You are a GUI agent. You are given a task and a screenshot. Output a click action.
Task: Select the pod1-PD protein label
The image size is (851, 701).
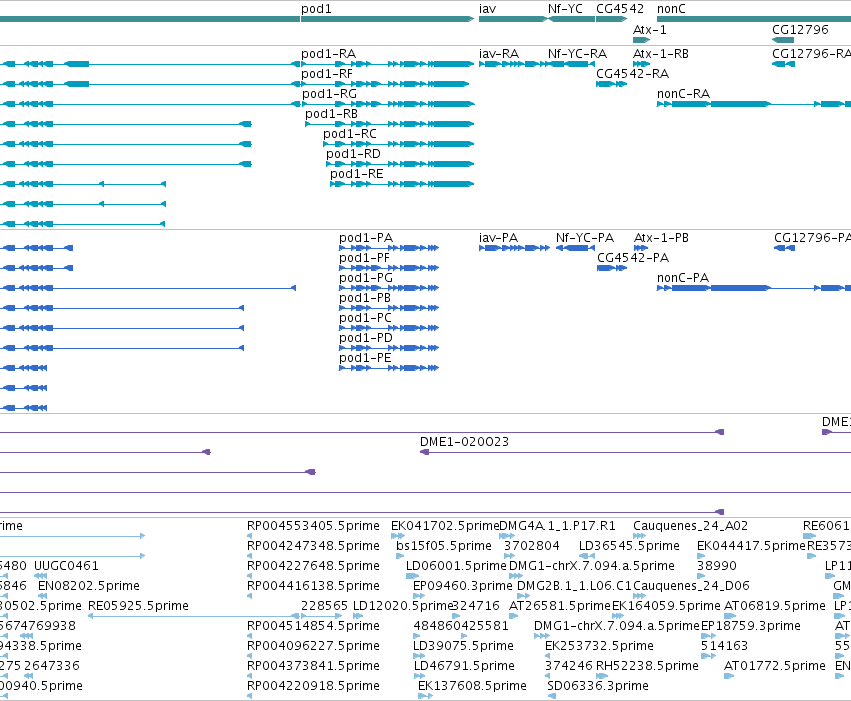pos(366,338)
